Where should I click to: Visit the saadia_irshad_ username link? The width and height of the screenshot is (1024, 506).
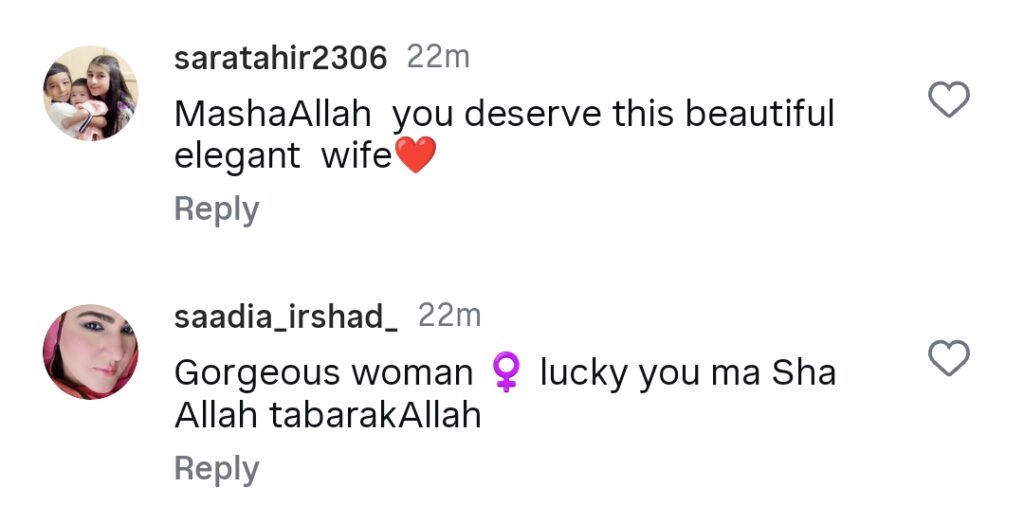click(286, 317)
